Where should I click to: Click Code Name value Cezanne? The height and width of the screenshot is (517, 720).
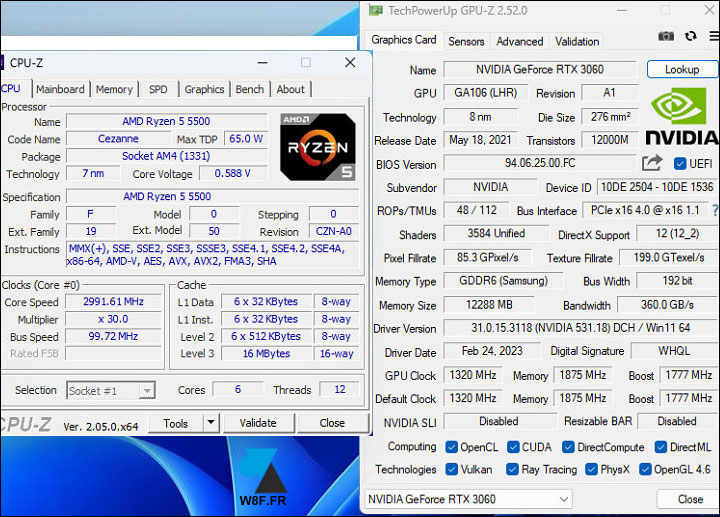pyautogui.click(x=118, y=139)
